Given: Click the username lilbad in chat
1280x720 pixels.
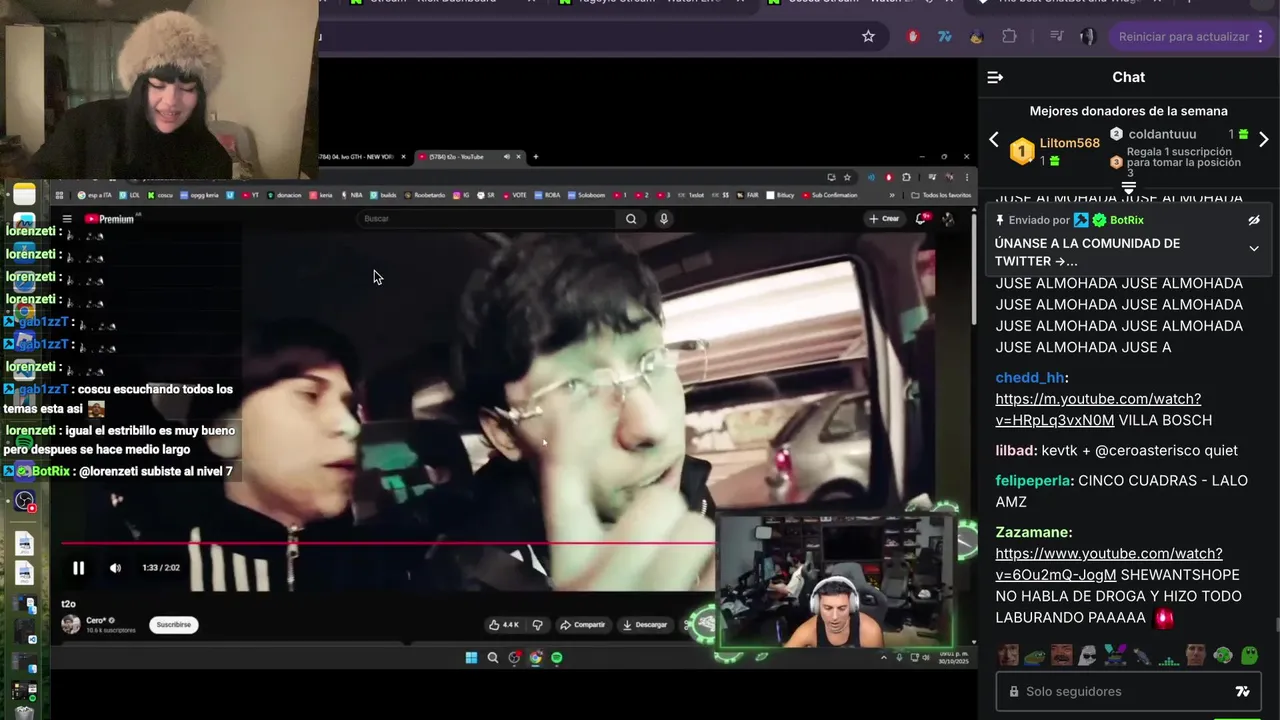Looking at the screenshot, I should [x=1016, y=450].
